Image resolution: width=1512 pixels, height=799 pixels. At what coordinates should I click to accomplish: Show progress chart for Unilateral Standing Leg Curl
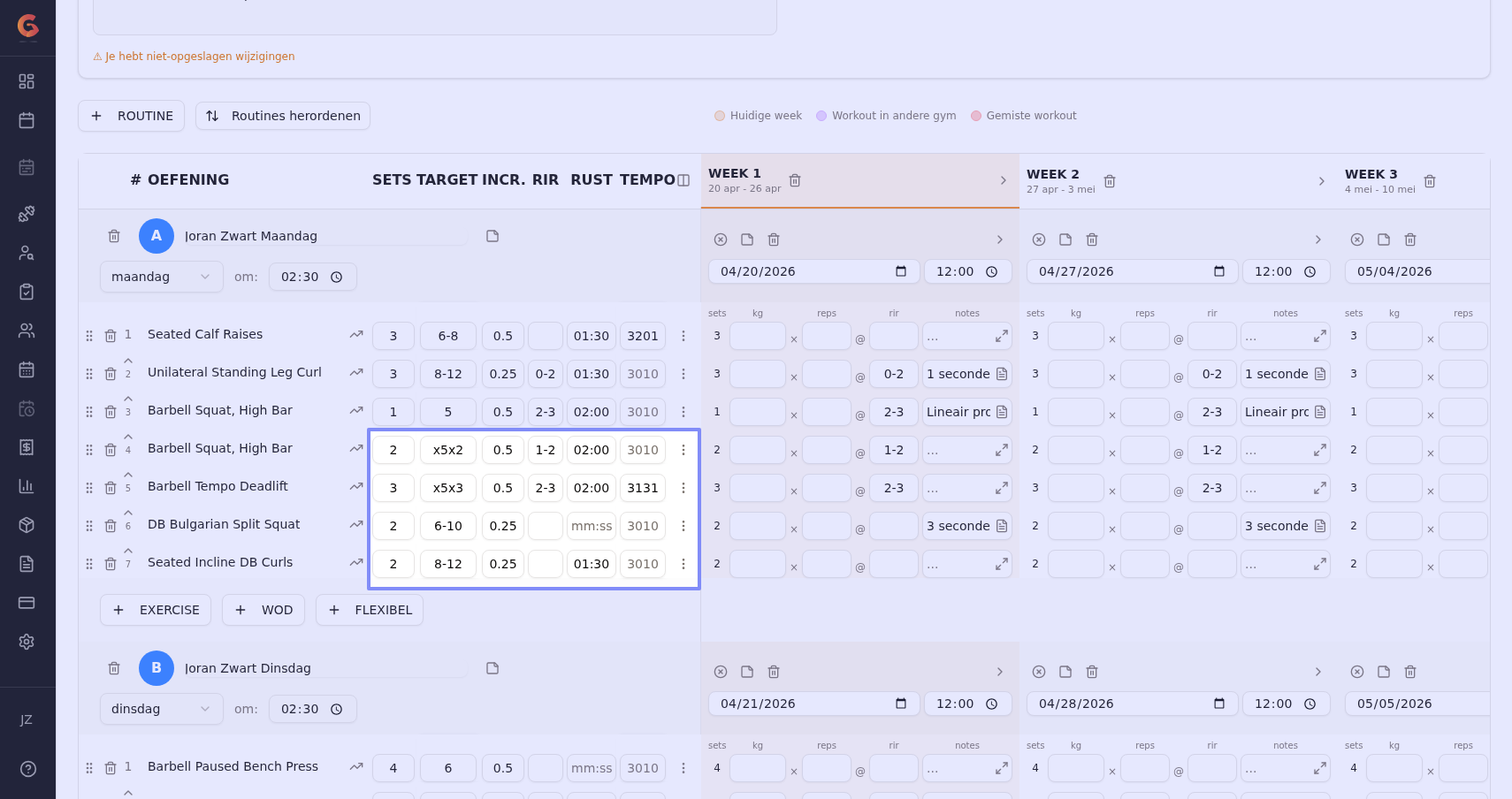click(x=356, y=373)
